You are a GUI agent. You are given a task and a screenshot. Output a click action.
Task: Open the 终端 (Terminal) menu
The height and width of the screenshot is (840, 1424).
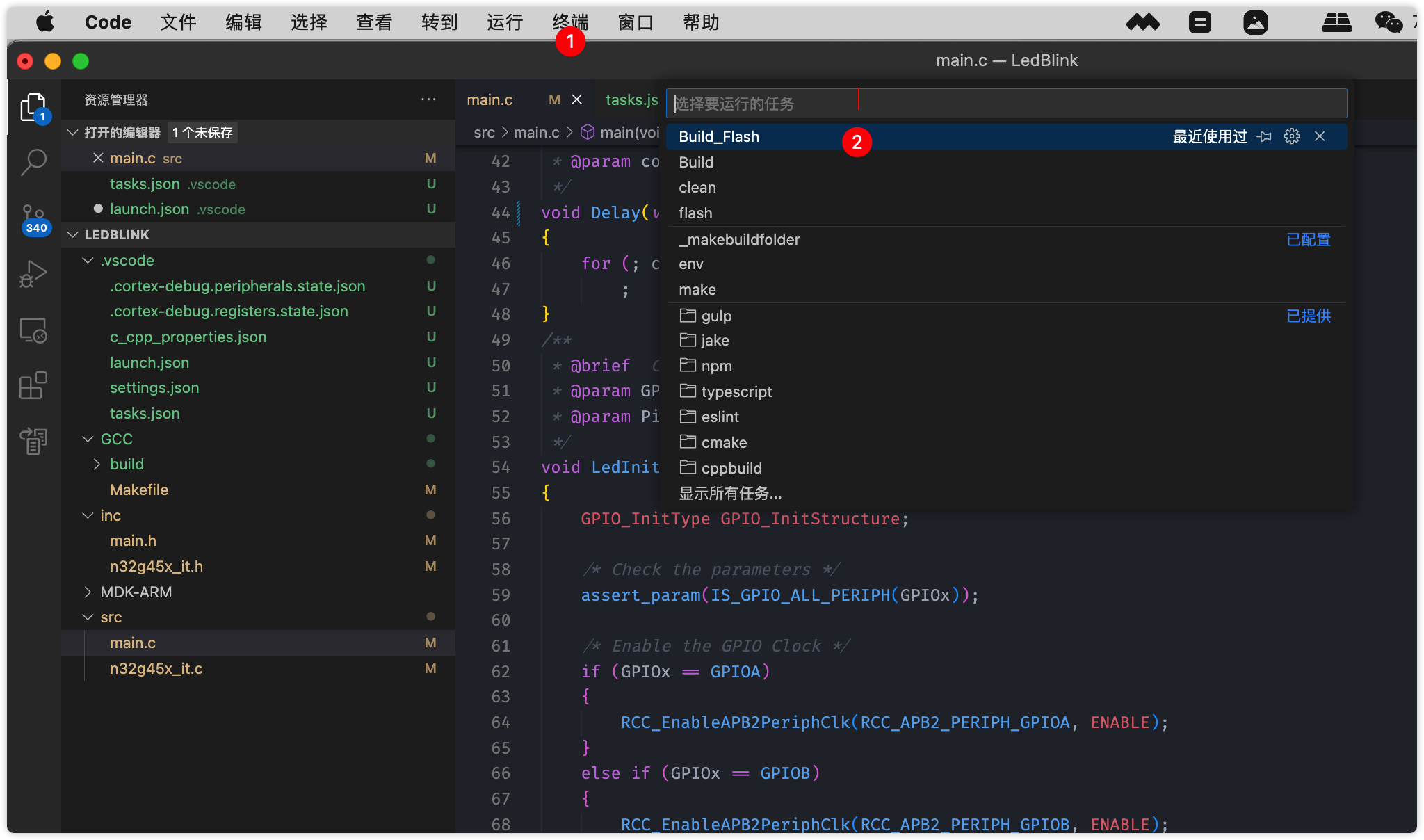tap(570, 22)
